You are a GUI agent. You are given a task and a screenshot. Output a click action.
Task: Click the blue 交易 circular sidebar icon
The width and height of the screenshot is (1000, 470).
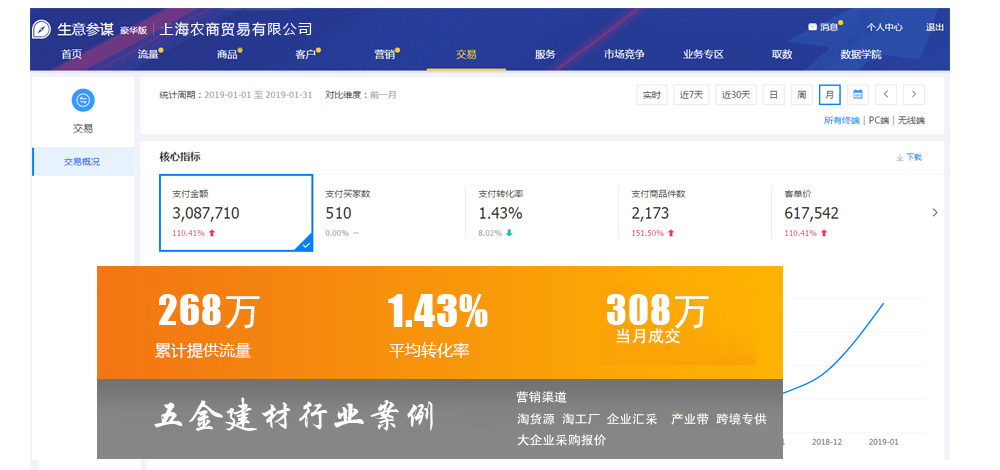(x=83, y=100)
